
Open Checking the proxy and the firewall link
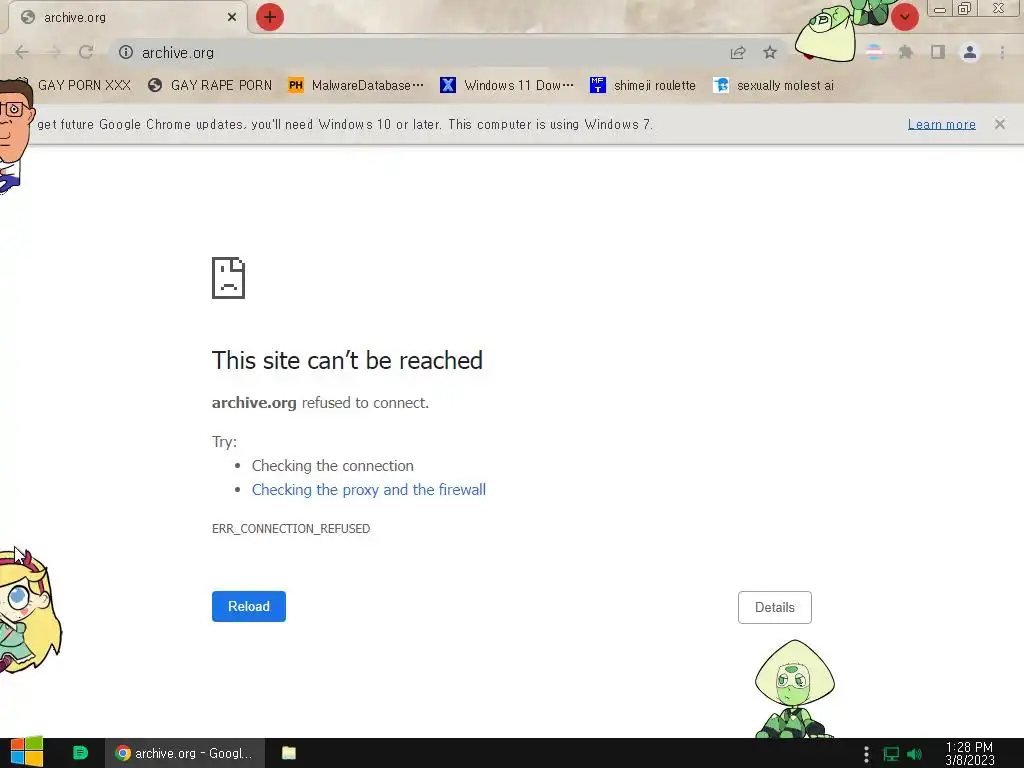[x=369, y=490]
